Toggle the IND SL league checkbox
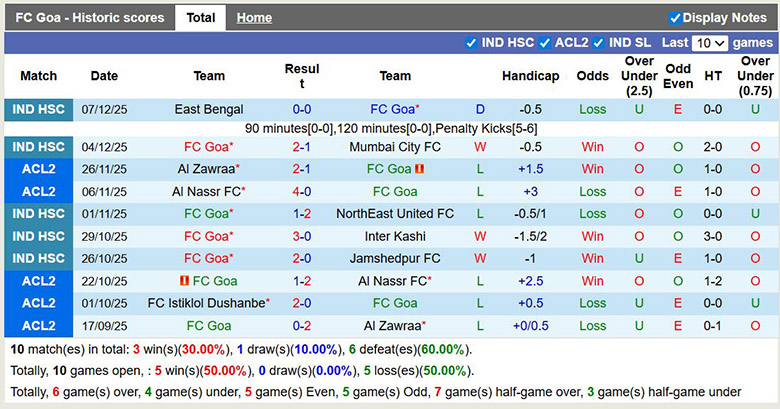This screenshot has width=780, height=409. pos(598,43)
